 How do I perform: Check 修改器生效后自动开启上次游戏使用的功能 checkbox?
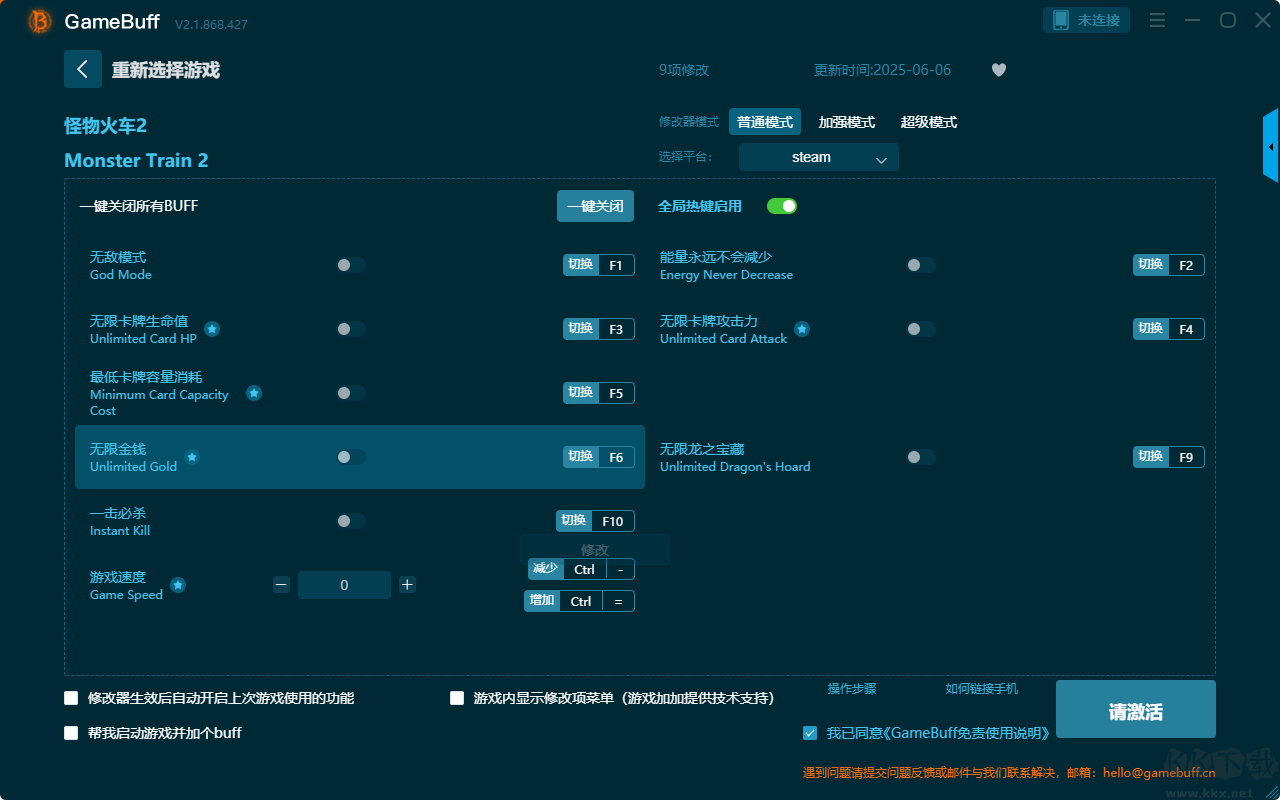pos(71,698)
